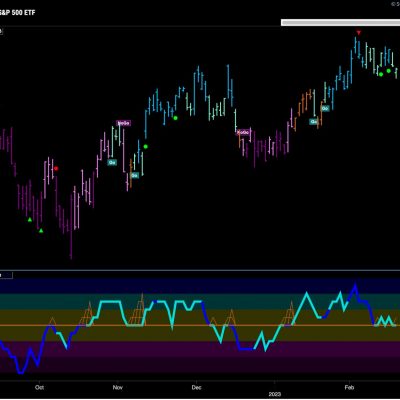Click the oscillator panel label box

point(6,275)
